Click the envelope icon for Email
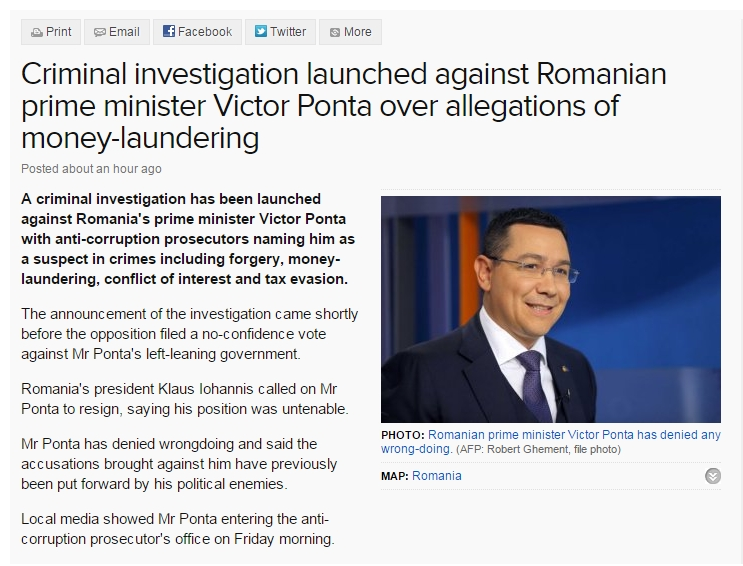Image resolution: width=743 pixels, height=566 pixels. tap(100, 32)
